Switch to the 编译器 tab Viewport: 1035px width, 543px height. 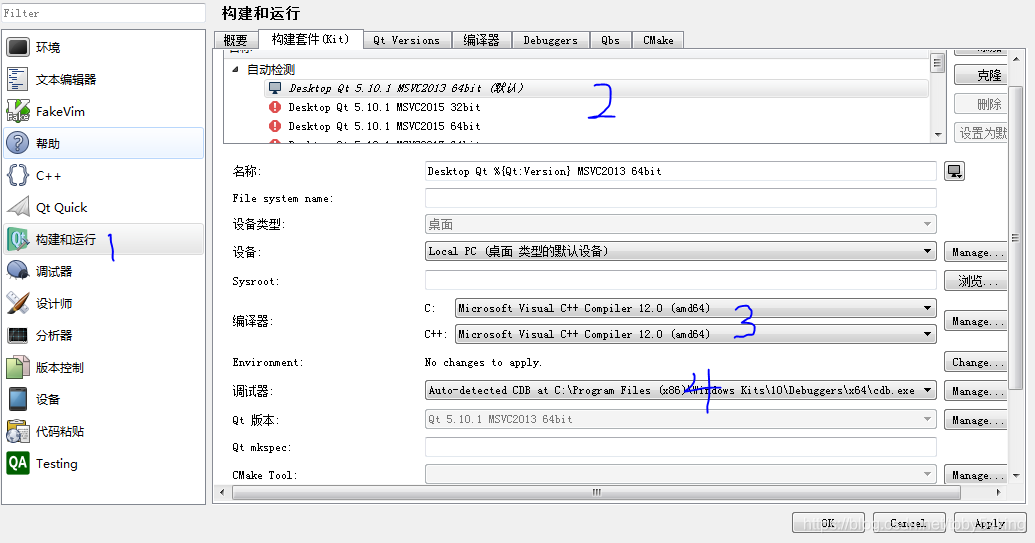pos(482,40)
